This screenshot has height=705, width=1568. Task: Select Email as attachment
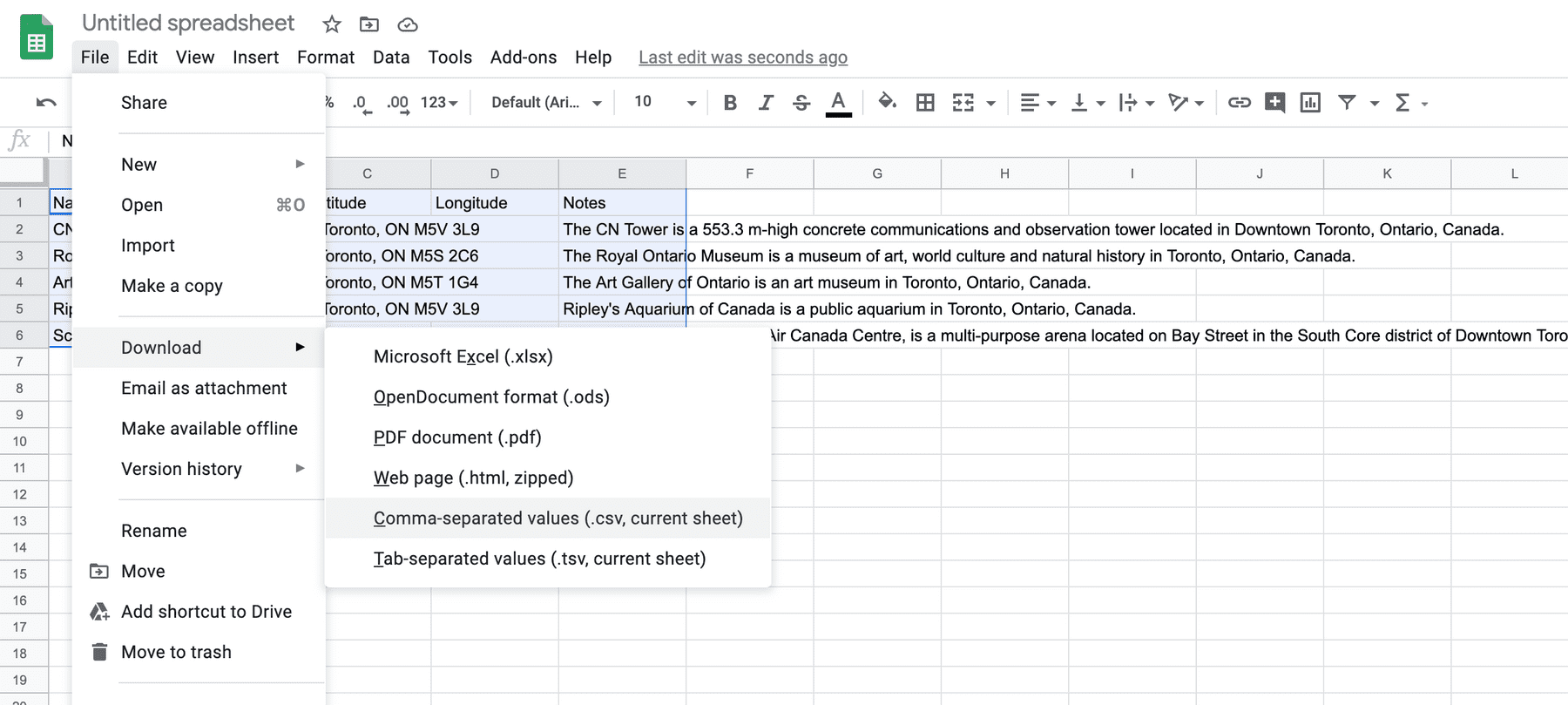tap(199, 388)
